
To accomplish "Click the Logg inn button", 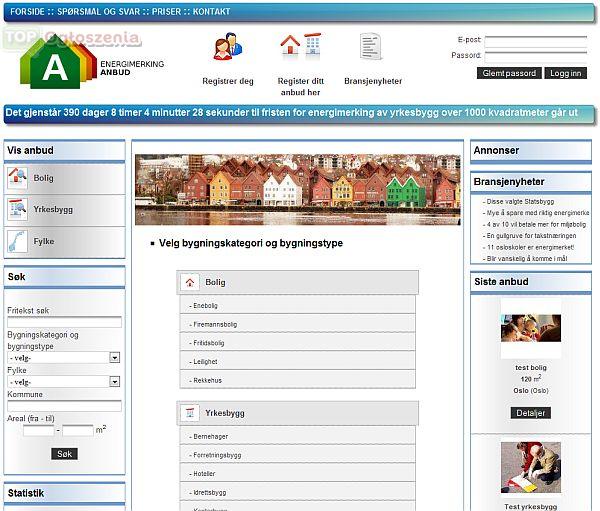I will tap(566, 73).
